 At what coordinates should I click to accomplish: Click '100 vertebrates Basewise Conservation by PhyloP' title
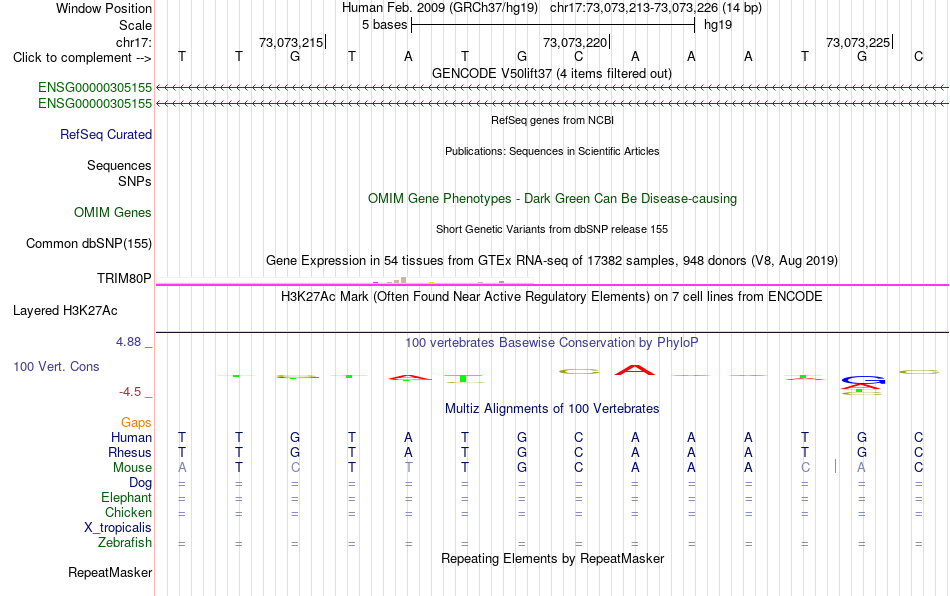point(552,343)
